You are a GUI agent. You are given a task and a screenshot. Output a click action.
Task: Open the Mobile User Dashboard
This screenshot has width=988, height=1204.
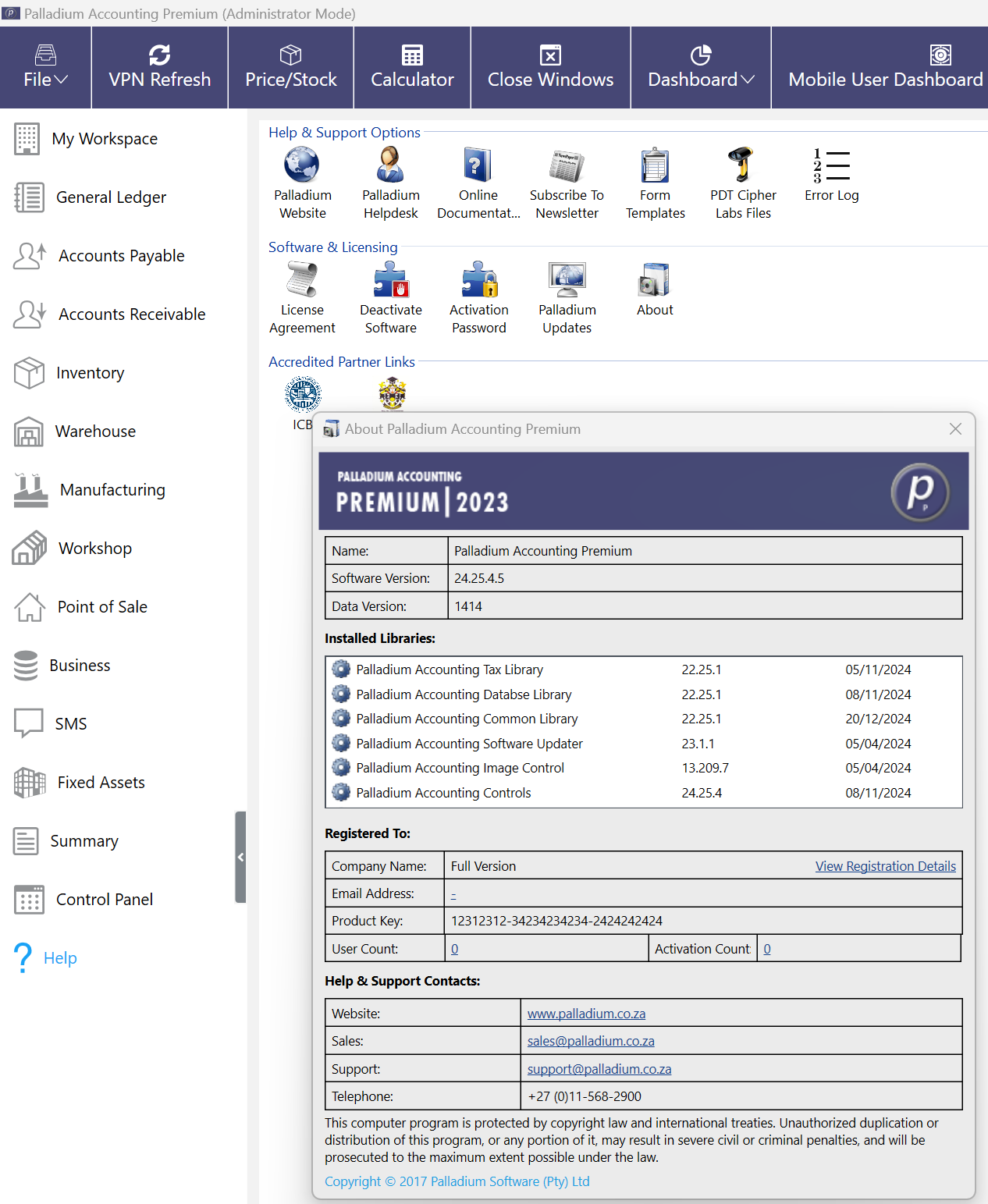coord(885,68)
